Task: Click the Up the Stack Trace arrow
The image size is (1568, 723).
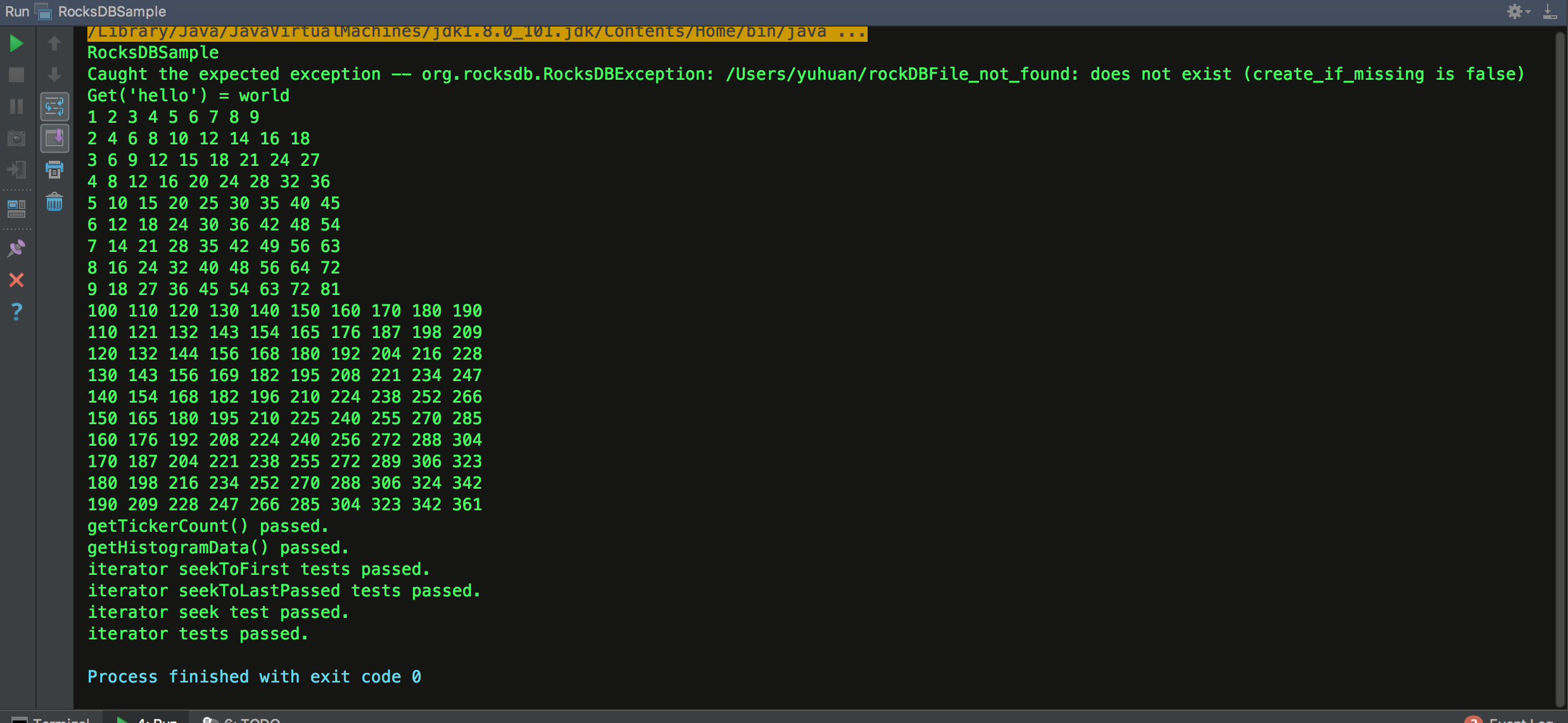Action: pyautogui.click(x=54, y=44)
